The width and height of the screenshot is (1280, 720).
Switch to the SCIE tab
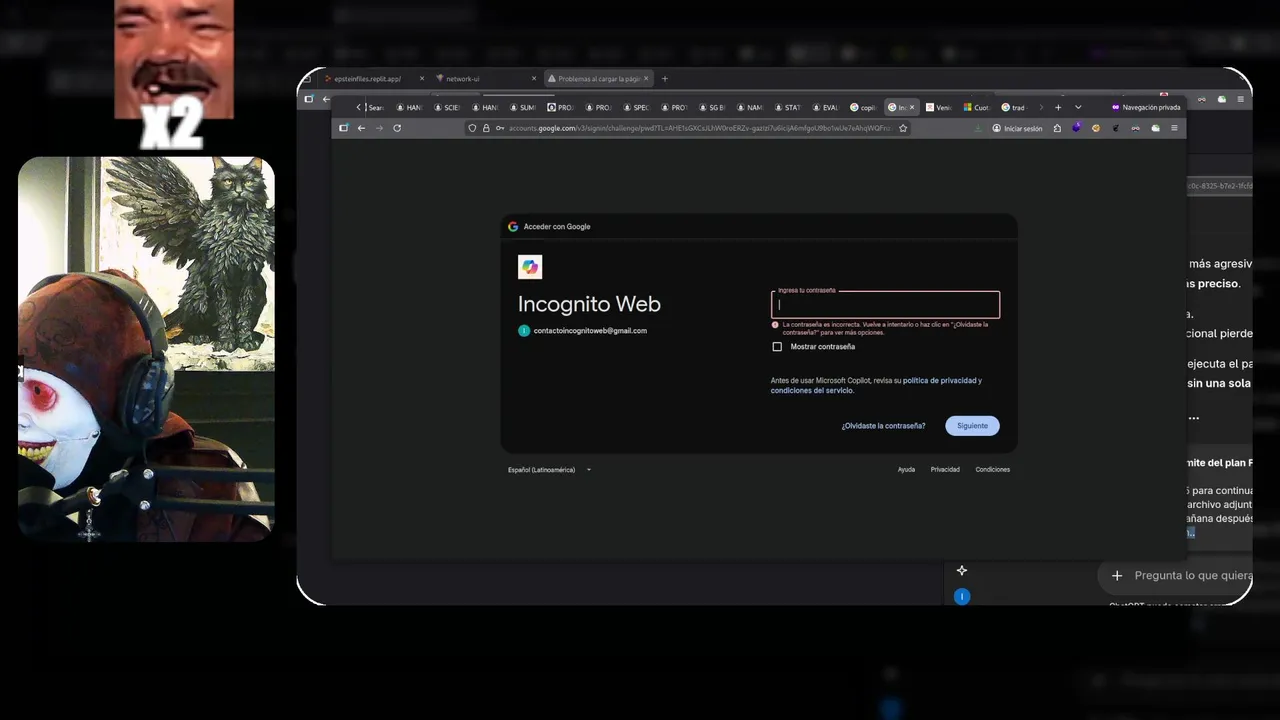pos(447,107)
